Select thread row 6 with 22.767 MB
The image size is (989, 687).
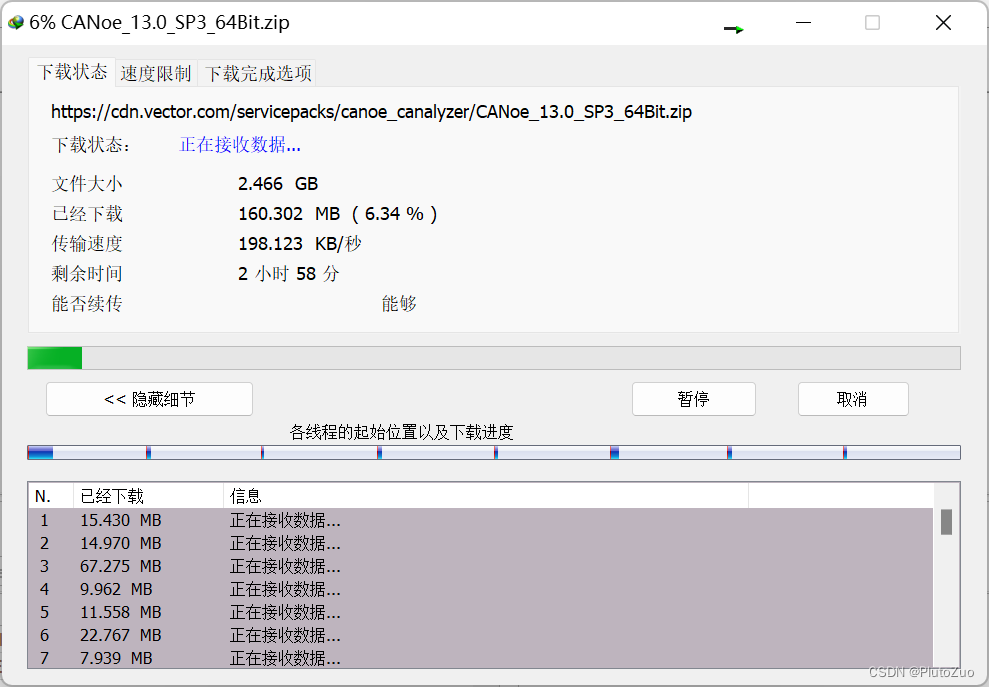481,635
